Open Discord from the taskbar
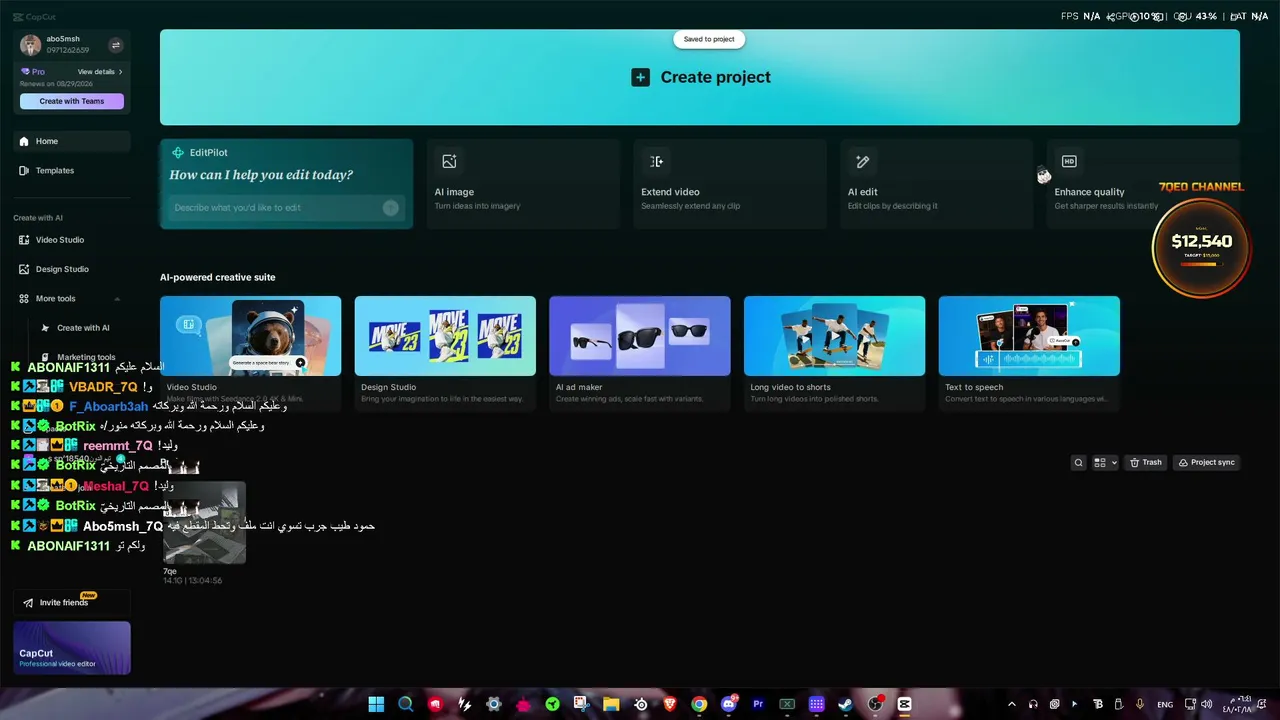This screenshot has height=720, width=1280. [x=729, y=704]
